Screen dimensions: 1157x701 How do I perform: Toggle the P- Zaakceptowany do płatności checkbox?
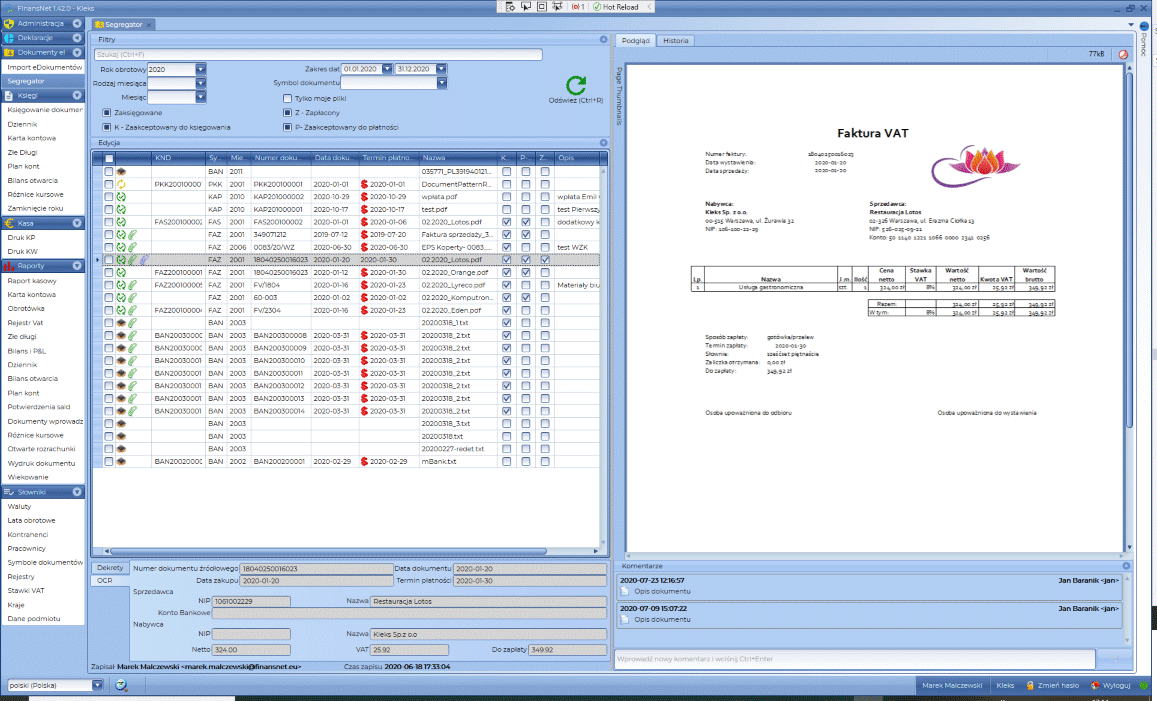[288, 127]
